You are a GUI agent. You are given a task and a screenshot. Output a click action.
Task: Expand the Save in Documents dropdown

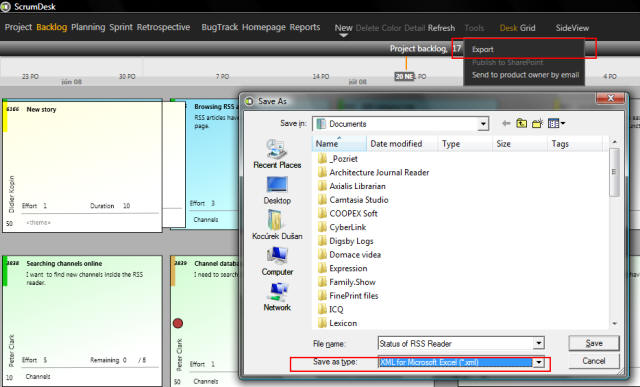[x=483, y=124]
